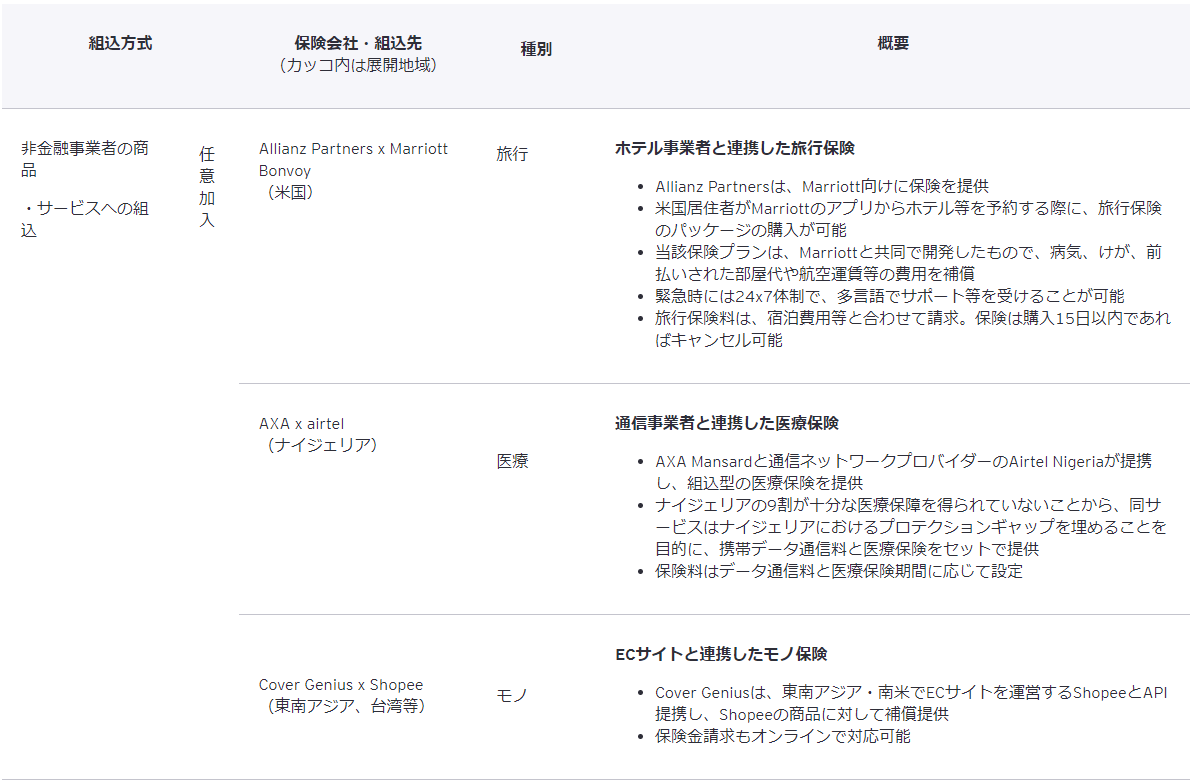Click the 組込方式 column header
Screen dimensions: 1193x783
click(120, 43)
